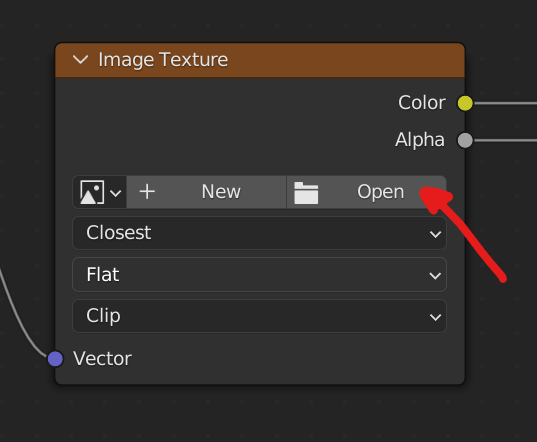Screen dimensions: 537x442
Task: Click the plus icon for a new image
Action: [x=147, y=191]
